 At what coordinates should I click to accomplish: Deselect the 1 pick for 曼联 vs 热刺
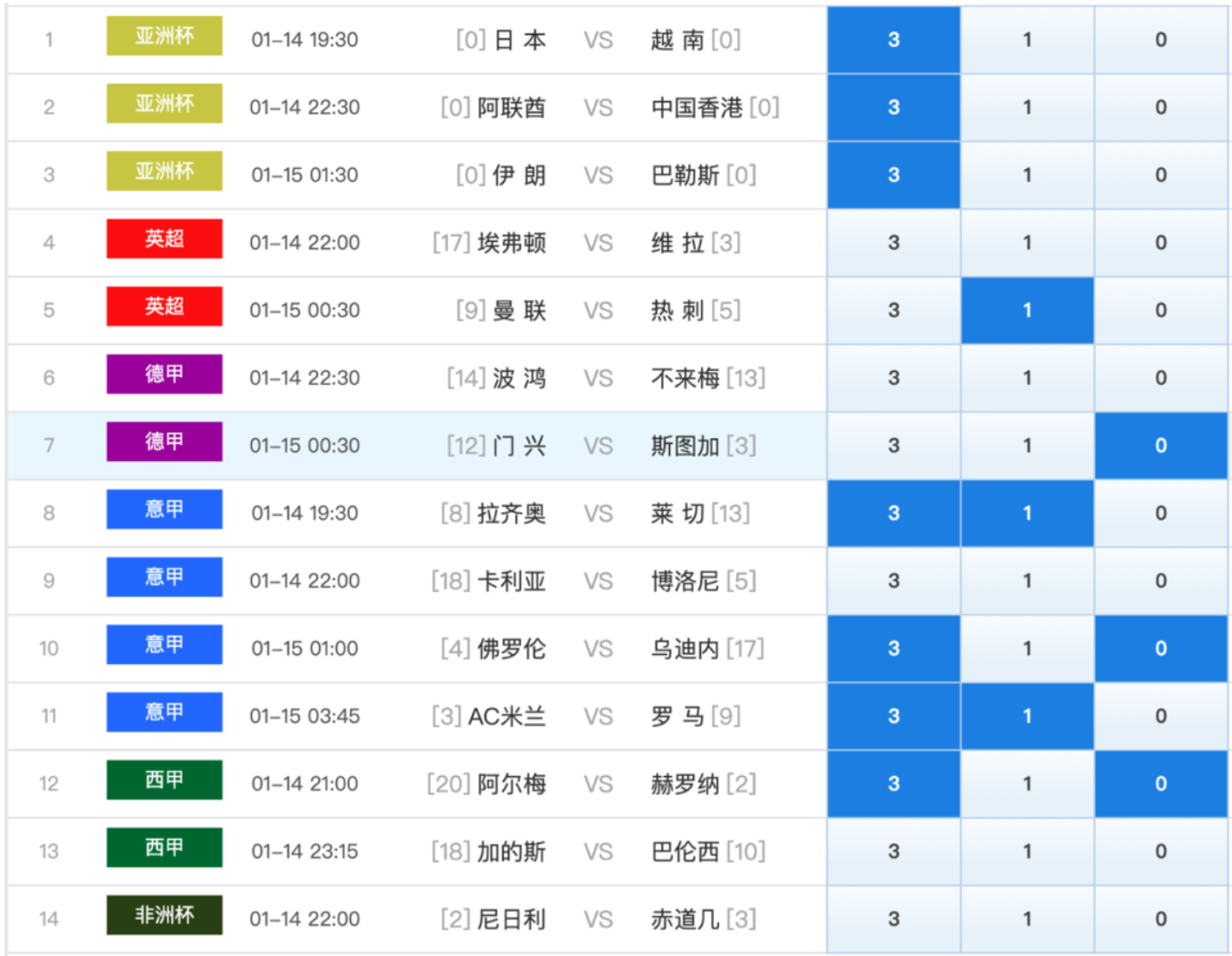(1027, 310)
